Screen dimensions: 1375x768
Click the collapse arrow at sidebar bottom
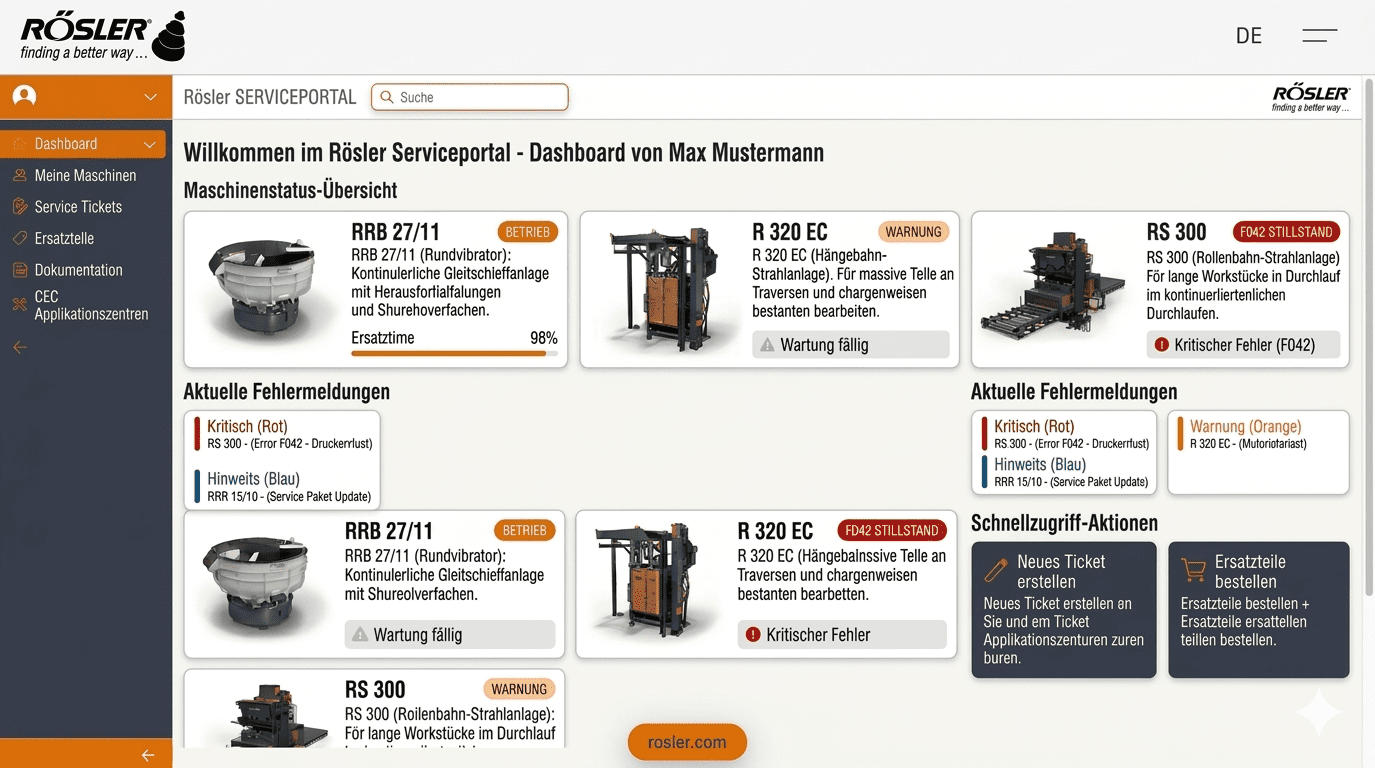148,755
